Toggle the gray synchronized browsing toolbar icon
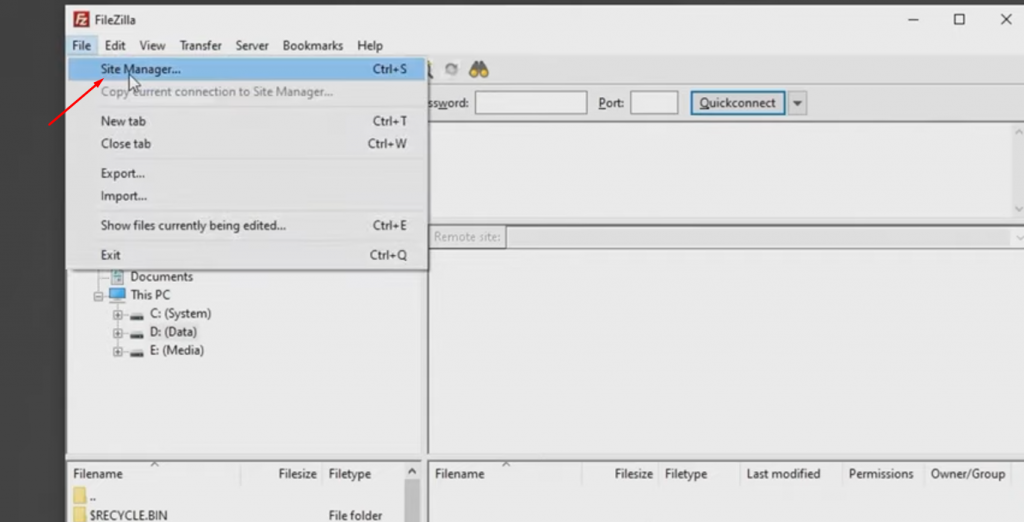 pos(451,69)
